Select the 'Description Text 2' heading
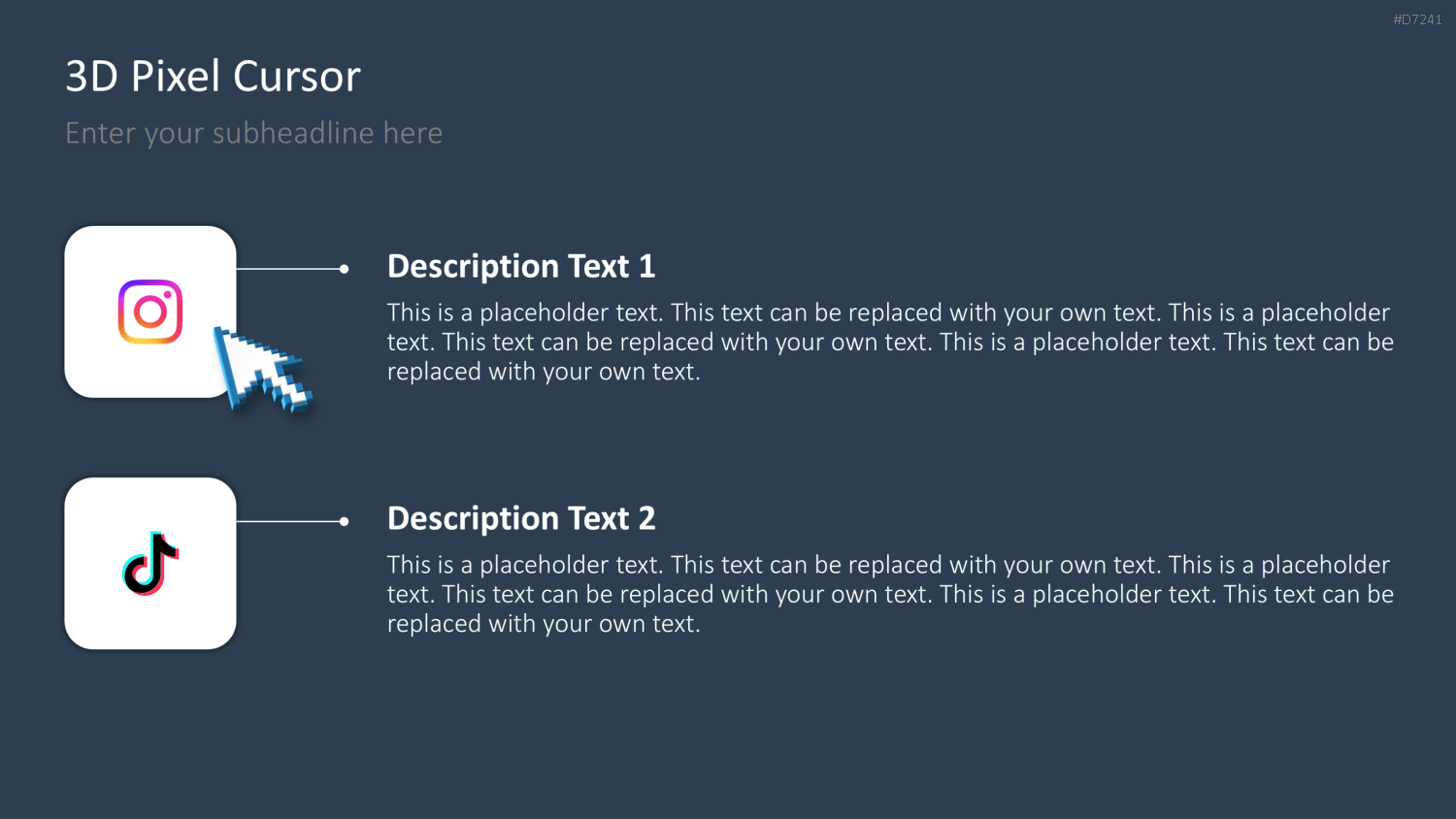The height and width of the screenshot is (819, 1456). (x=521, y=518)
